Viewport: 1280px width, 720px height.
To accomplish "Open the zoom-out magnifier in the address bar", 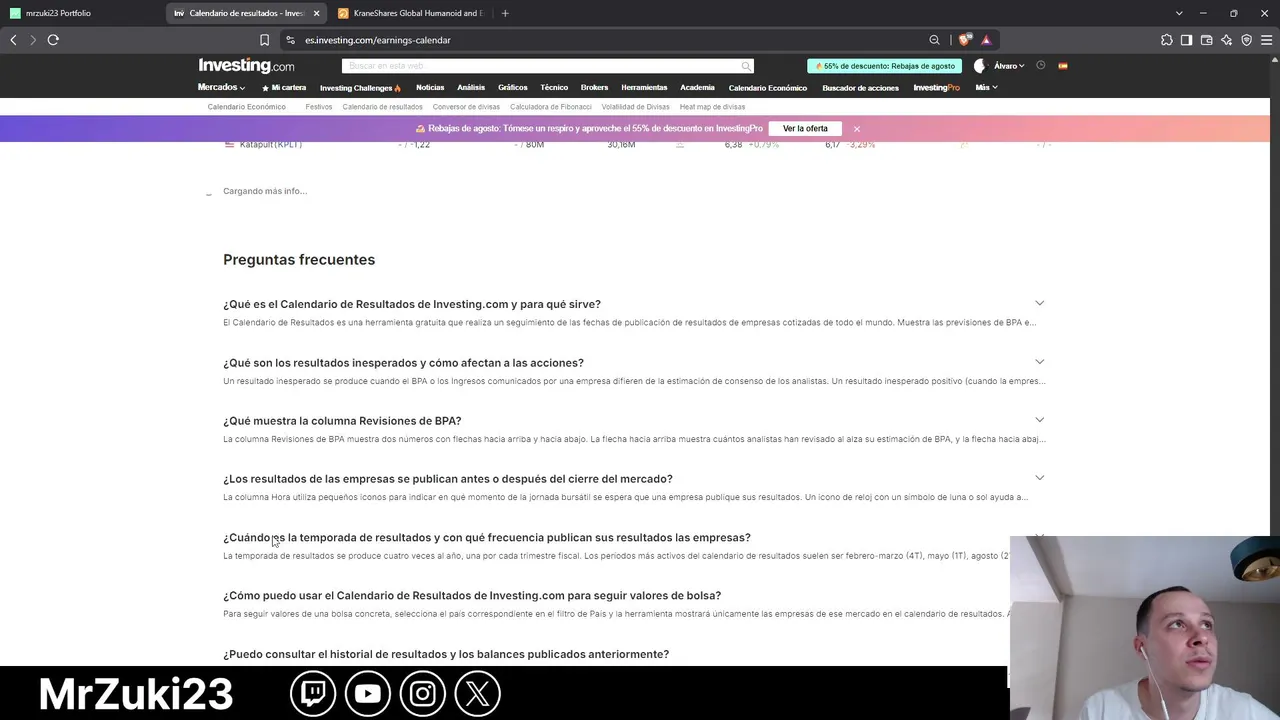I will click(934, 40).
